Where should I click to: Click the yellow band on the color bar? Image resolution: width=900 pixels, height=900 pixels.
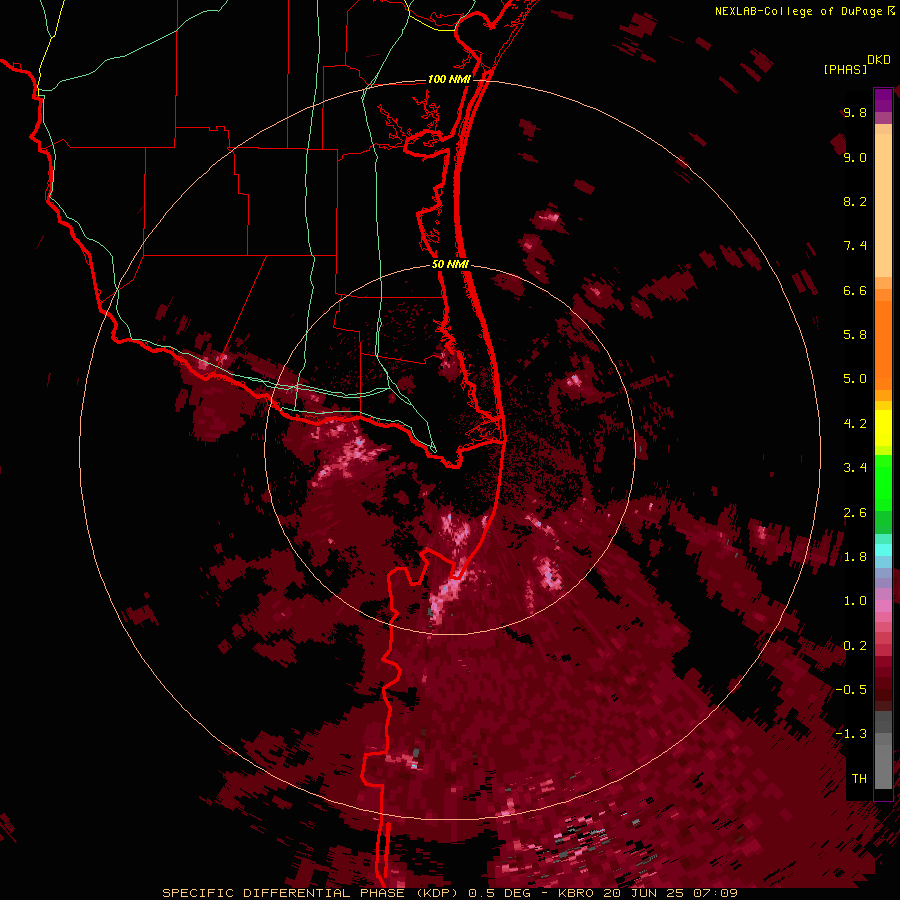click(x=883, y=428)
